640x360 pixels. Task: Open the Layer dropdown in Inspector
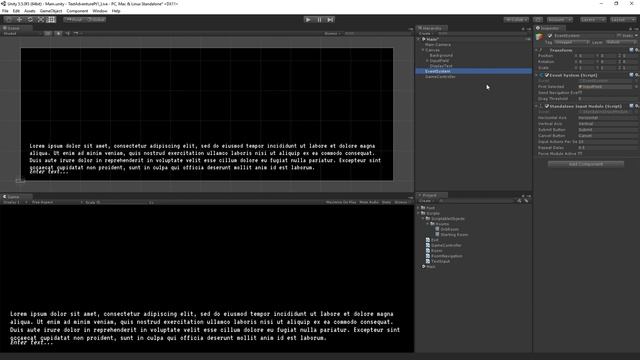tap(621, 42)
